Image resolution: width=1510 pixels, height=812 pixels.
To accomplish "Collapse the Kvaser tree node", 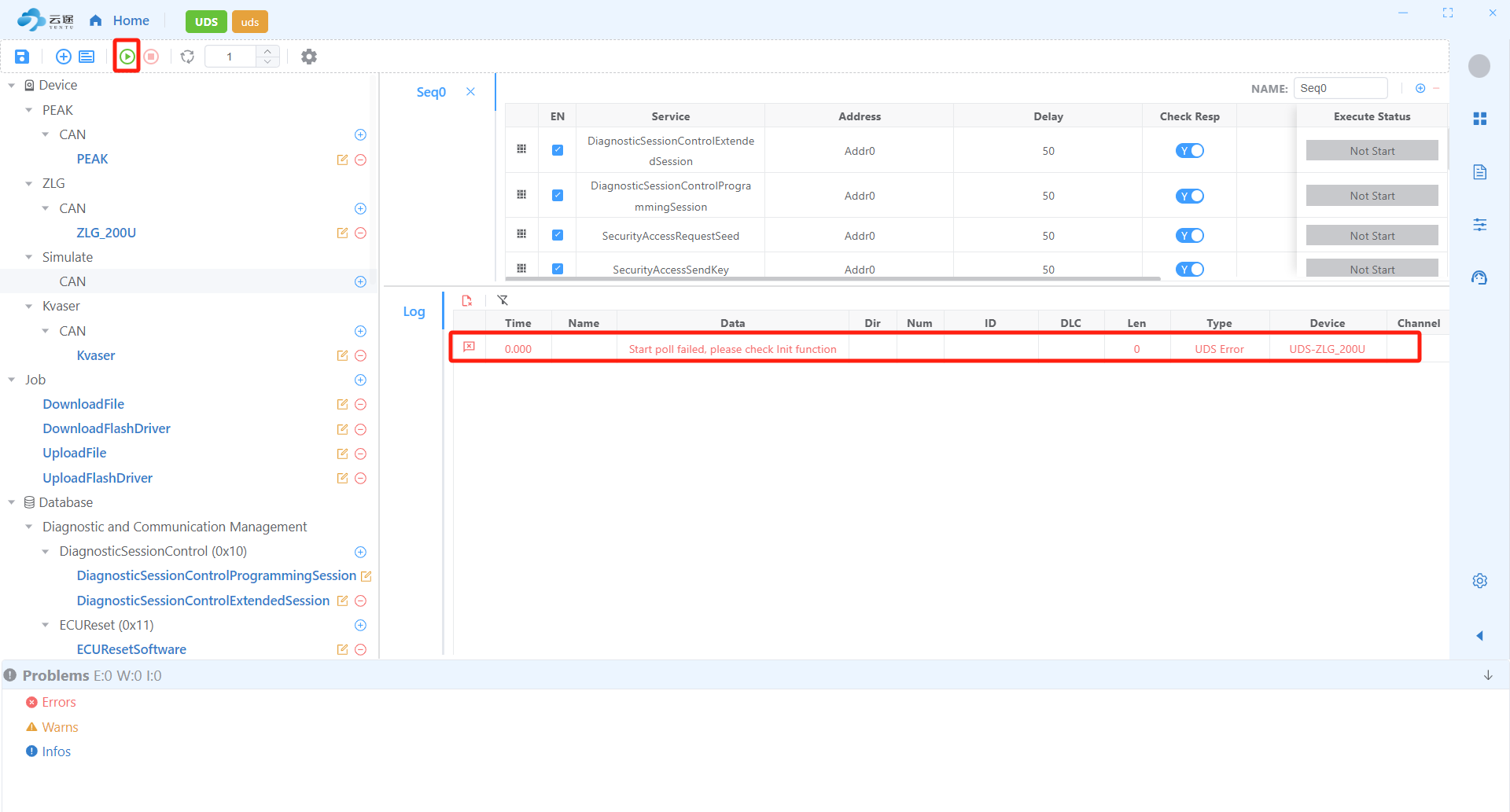I will 29,307.
